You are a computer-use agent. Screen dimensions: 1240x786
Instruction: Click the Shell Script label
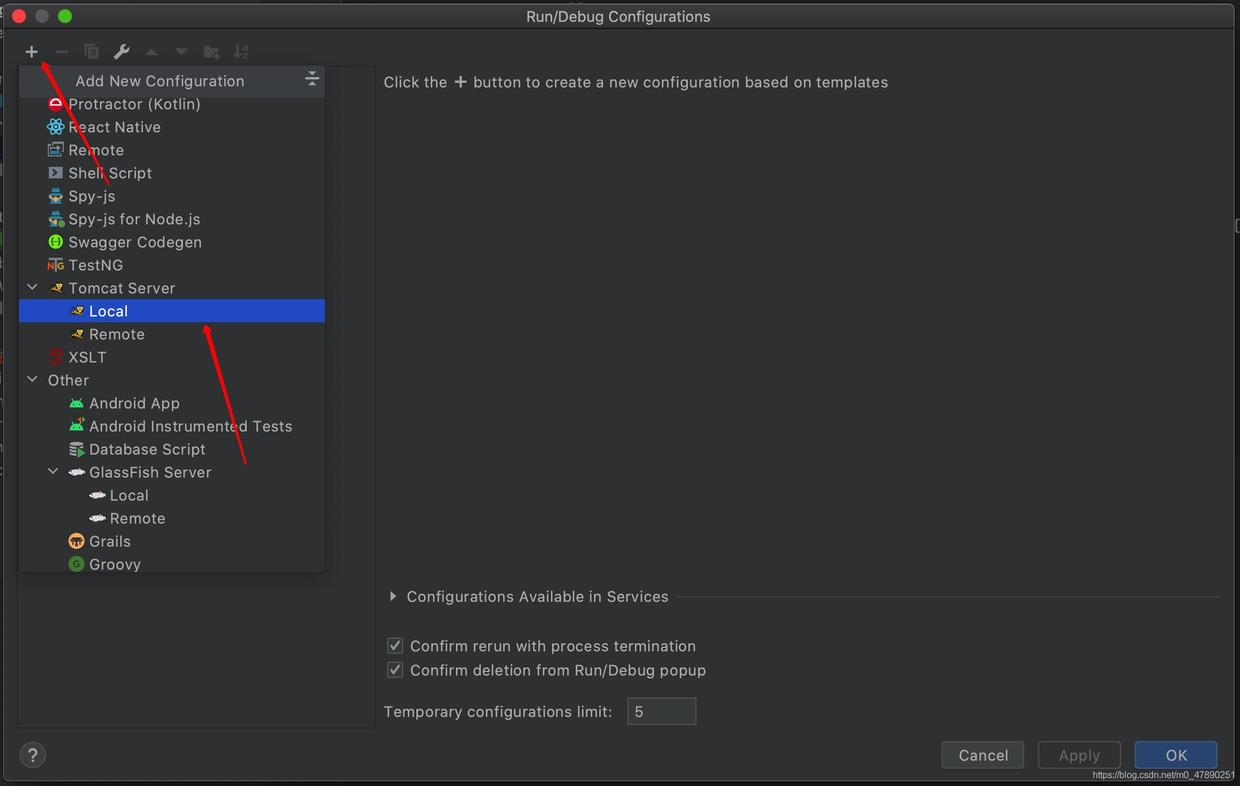coord(110,173)
